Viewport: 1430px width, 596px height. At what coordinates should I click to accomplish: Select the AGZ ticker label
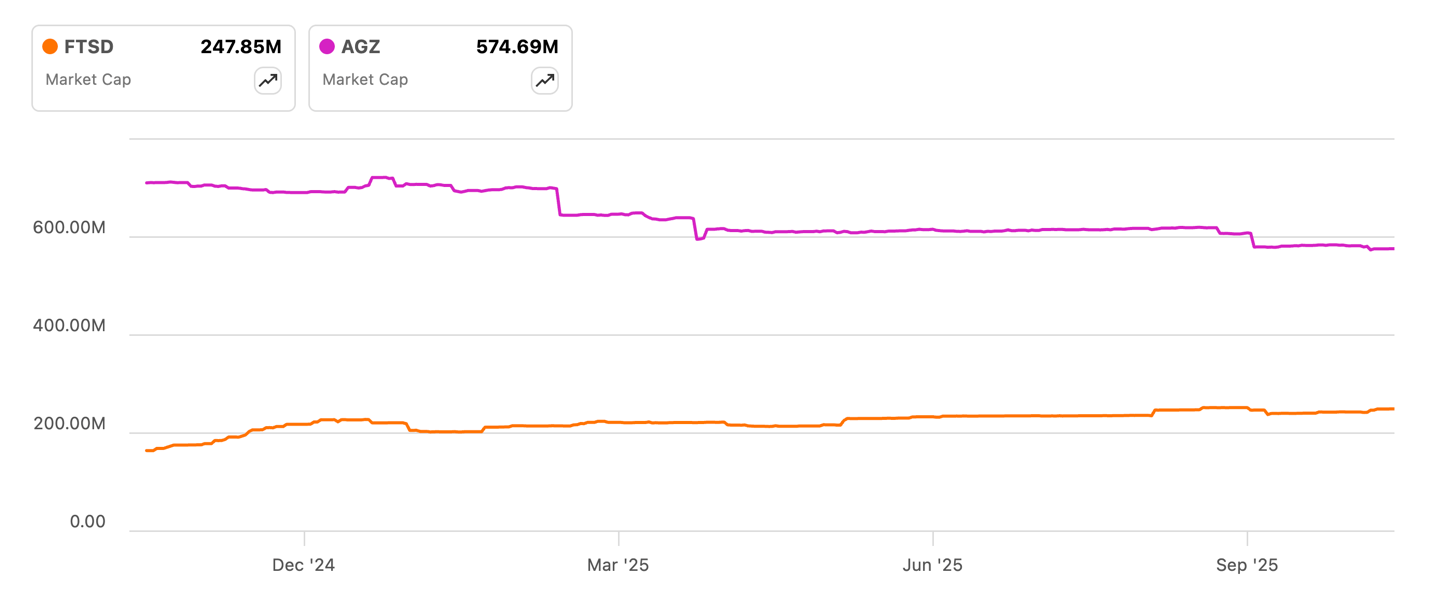[x=361, y=47]
